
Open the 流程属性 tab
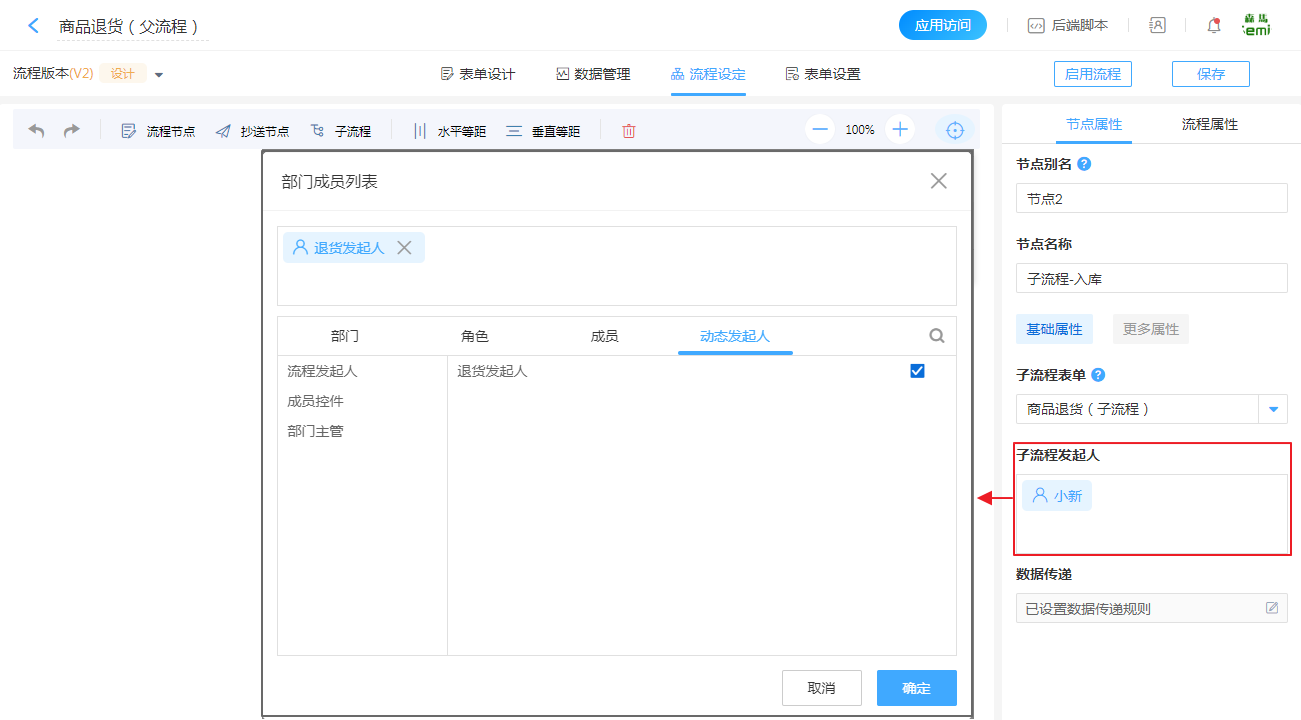(x=1209, y=125)
